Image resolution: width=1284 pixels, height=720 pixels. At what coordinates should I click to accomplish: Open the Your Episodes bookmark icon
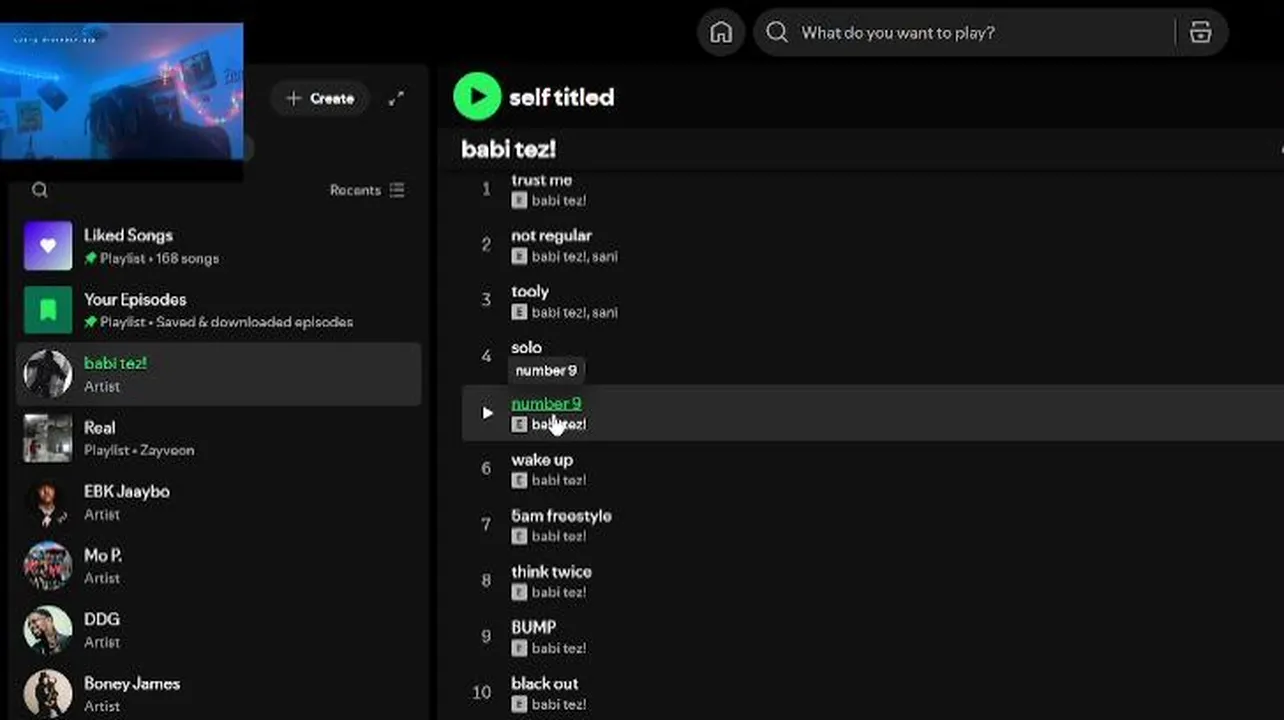48,310
